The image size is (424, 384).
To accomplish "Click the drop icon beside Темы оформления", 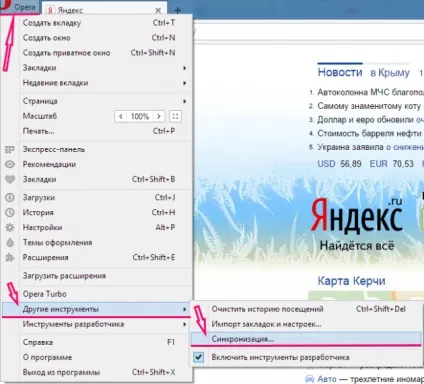I will coord(10,242).
